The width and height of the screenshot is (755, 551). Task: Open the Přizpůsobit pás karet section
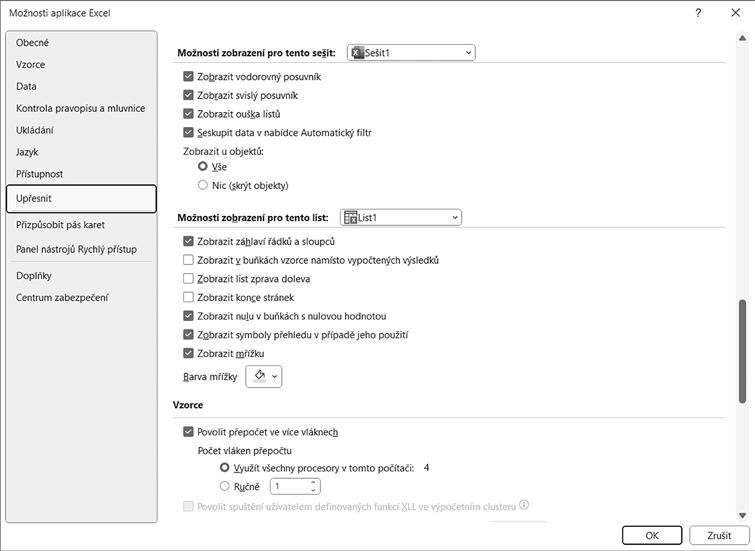click(60, 225)
